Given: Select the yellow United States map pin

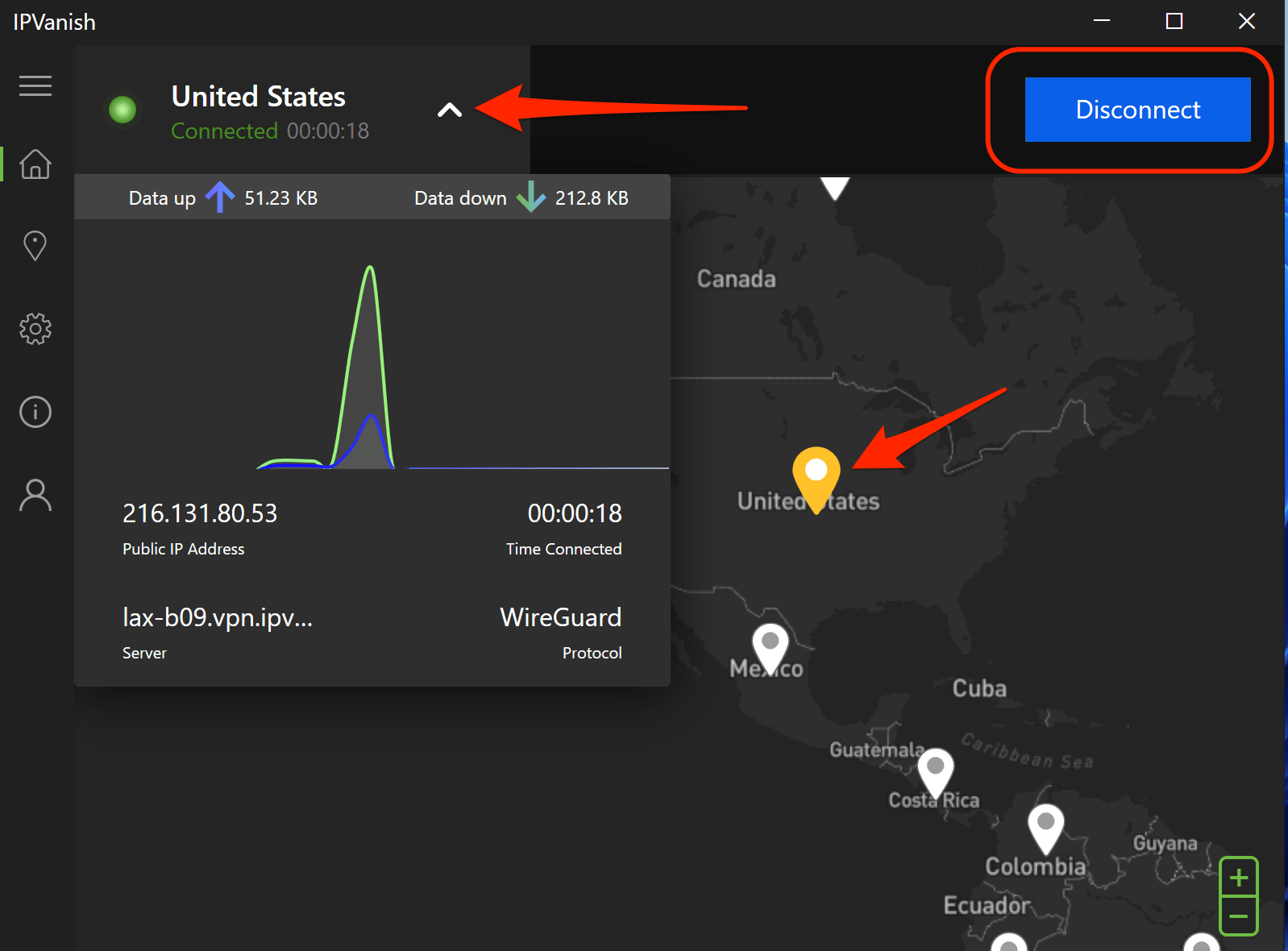Looking at the screenshot, I should (816, 474).
